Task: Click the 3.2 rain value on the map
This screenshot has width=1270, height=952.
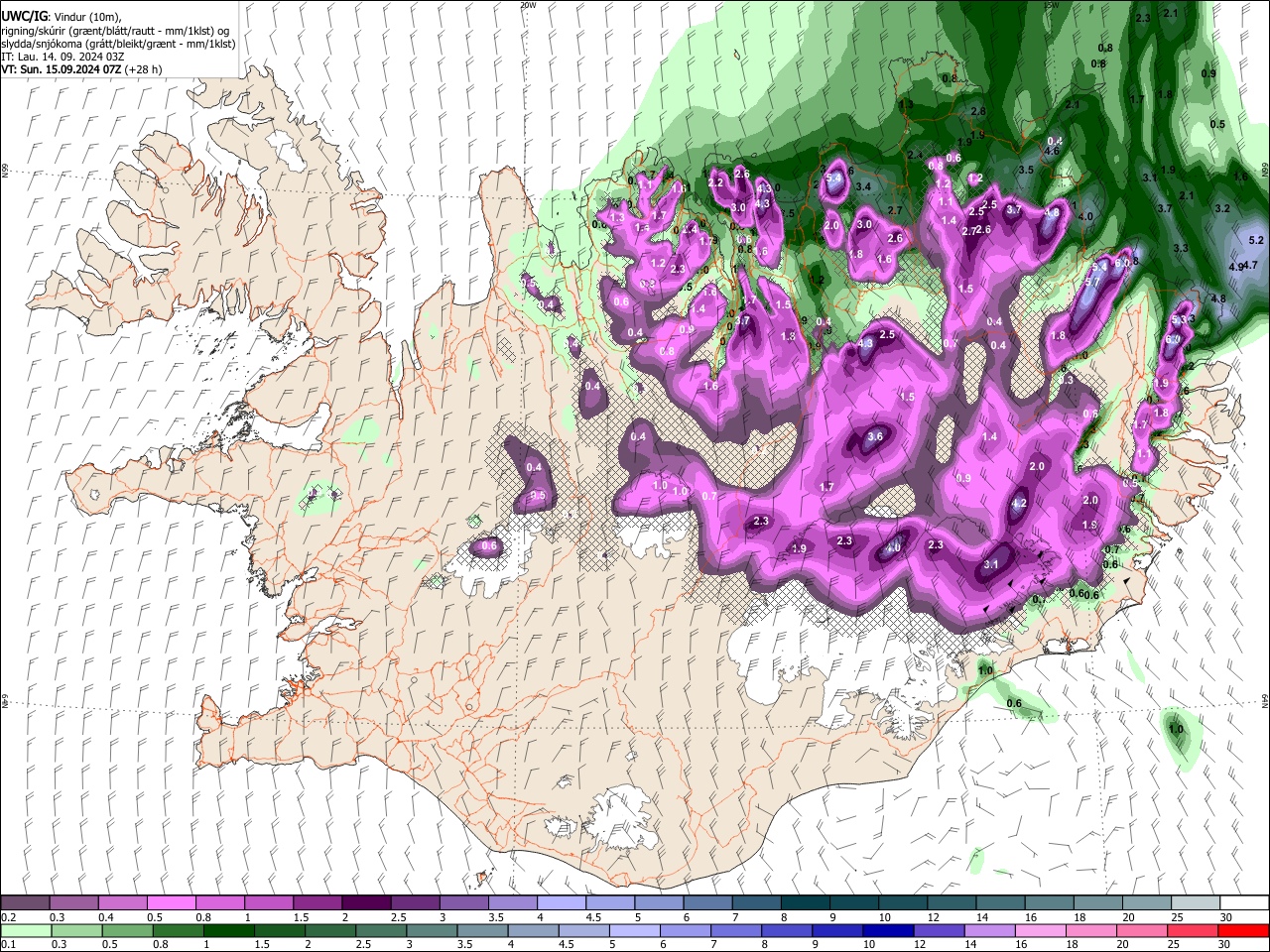Action: [1222, 208]
